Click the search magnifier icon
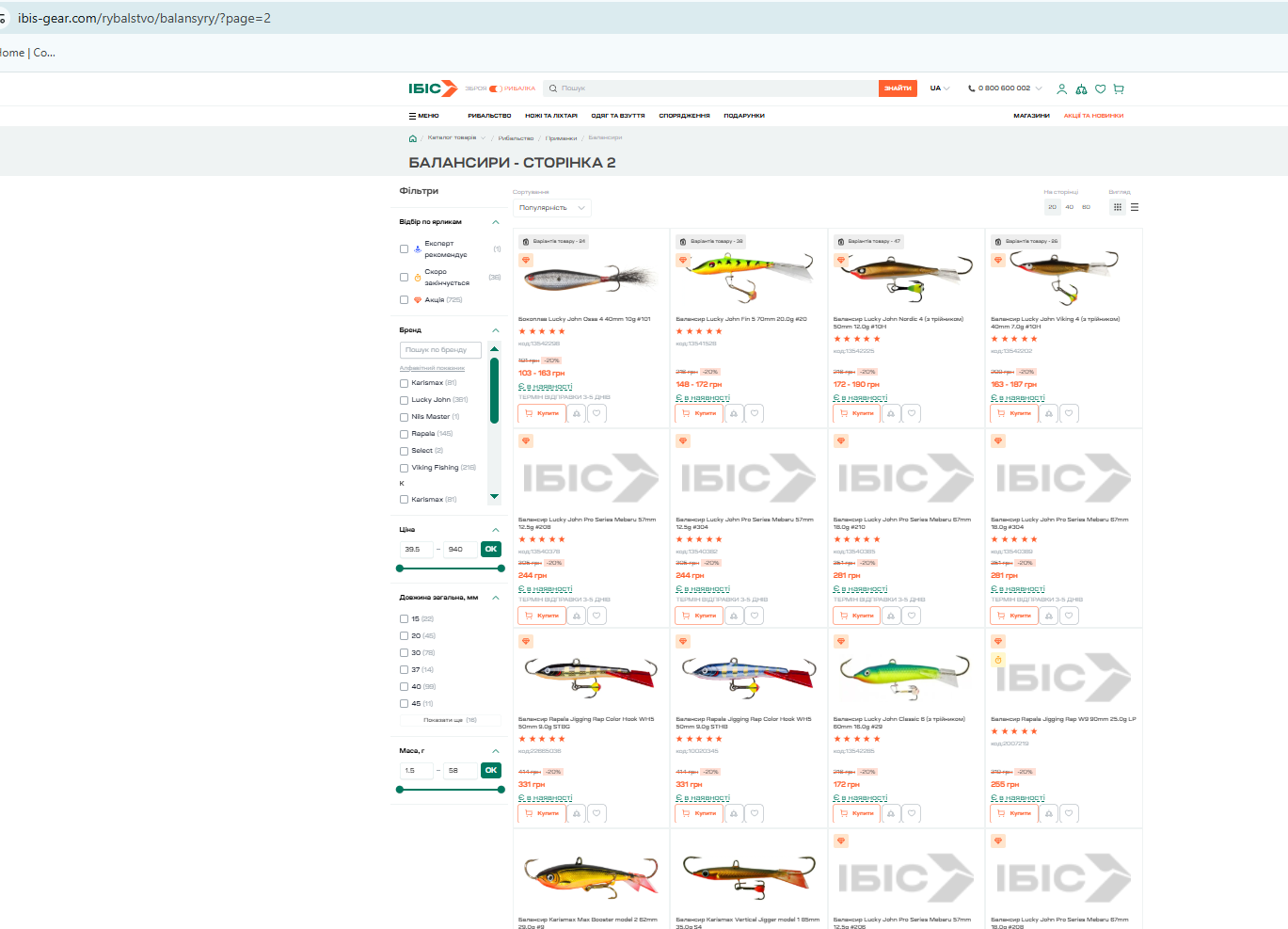 553,88
